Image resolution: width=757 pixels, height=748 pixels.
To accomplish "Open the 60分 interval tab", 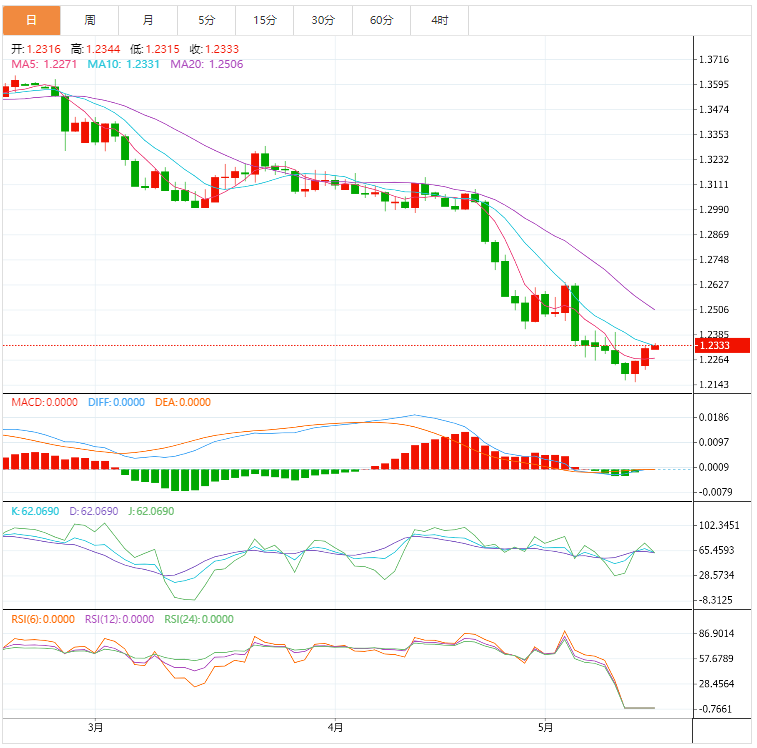I will click(x=381, y=20).
